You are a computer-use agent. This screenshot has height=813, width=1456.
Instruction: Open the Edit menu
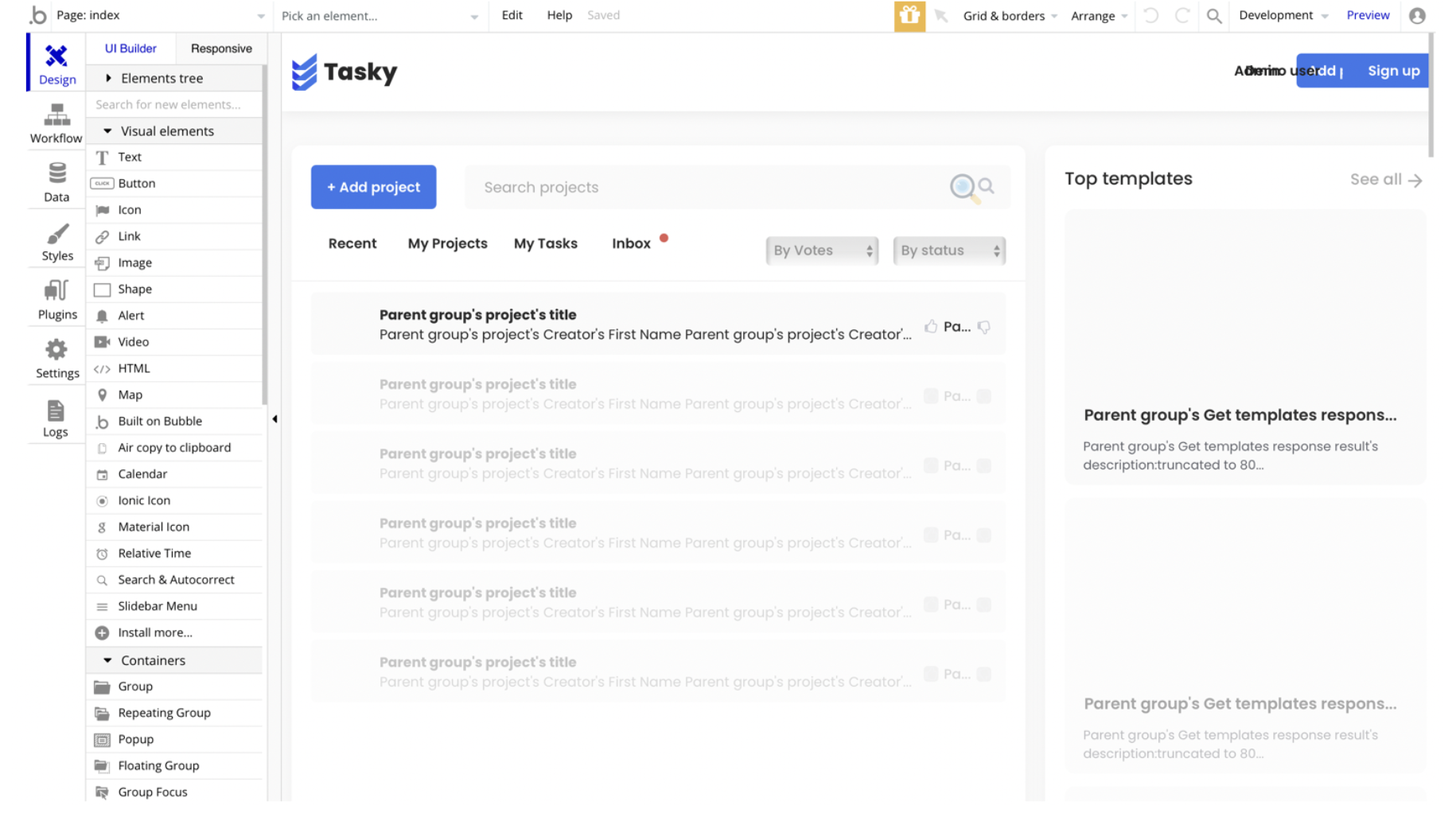point(512,15)
